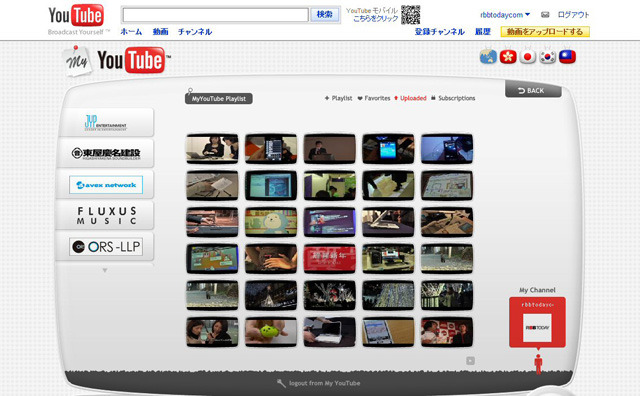This screenshot has height=396, width=640.
Task: Click the red person figure icon
Action: 538,364
